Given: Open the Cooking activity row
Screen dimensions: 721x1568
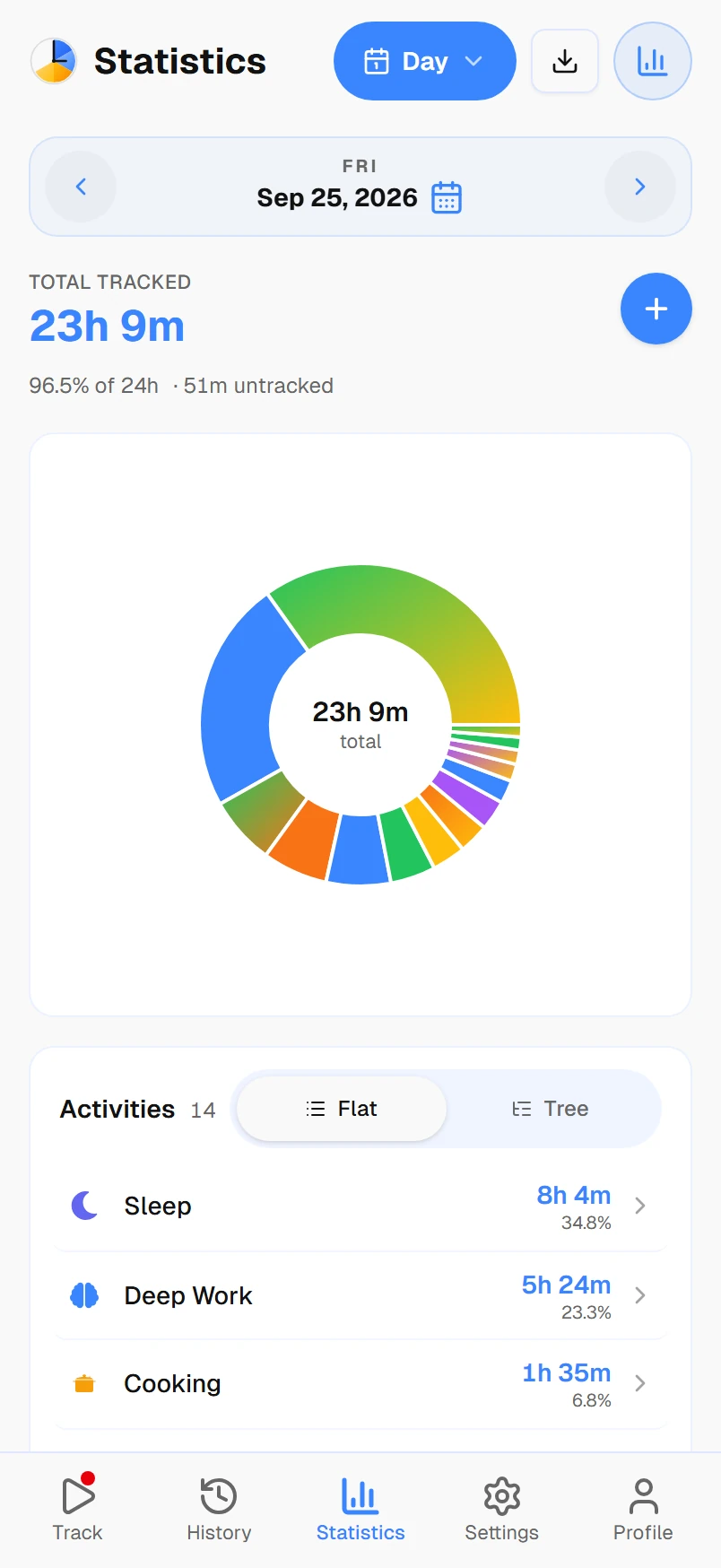Looking at the screenshot, I should pyautogui.click(x=360, y=1384).
